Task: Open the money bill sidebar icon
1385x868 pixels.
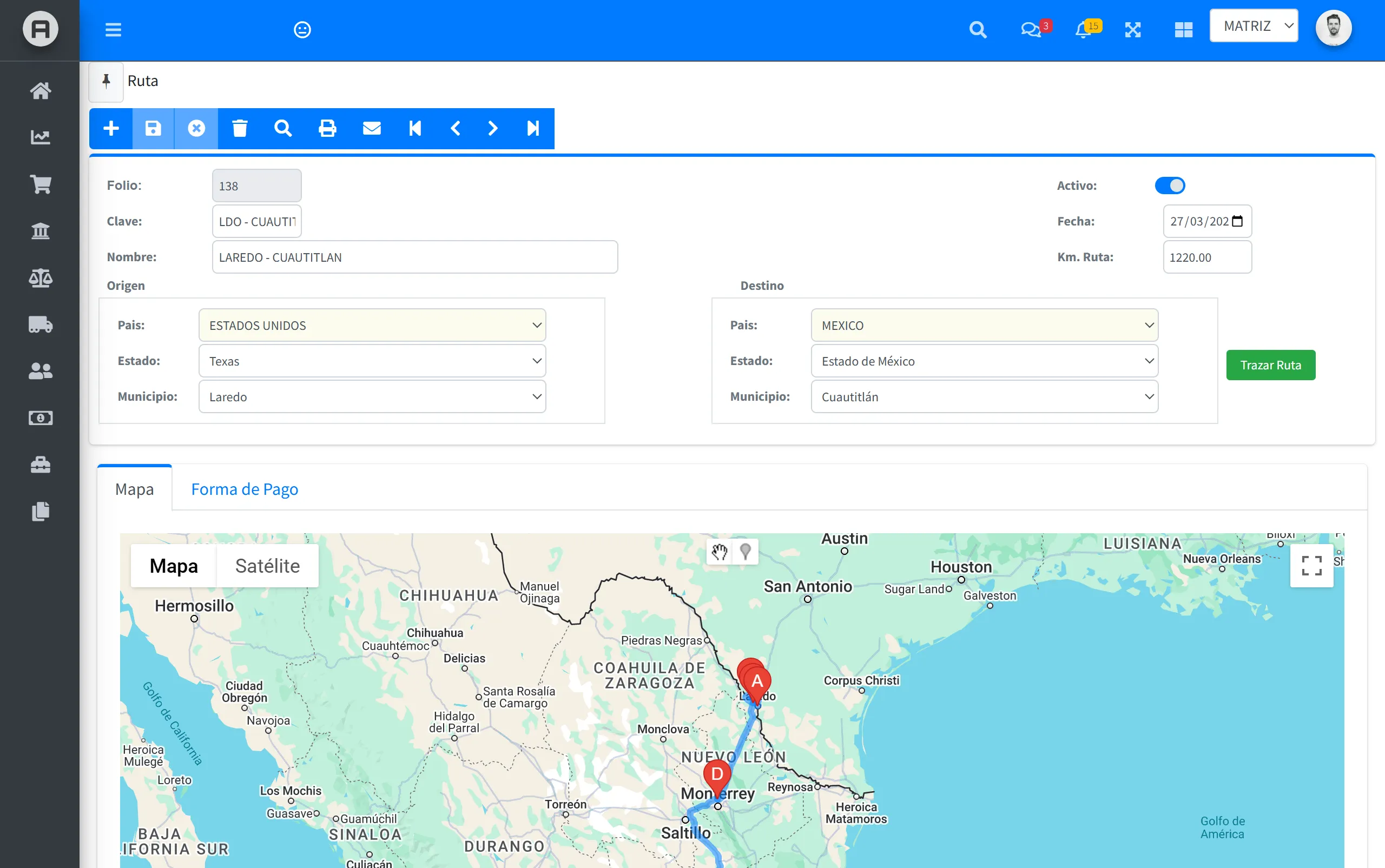Action: 40,418
